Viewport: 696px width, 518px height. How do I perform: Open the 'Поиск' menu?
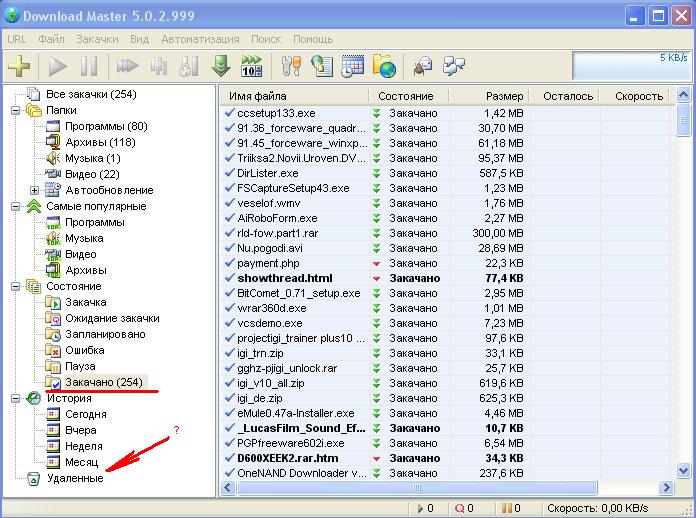(x=266, y=39)
